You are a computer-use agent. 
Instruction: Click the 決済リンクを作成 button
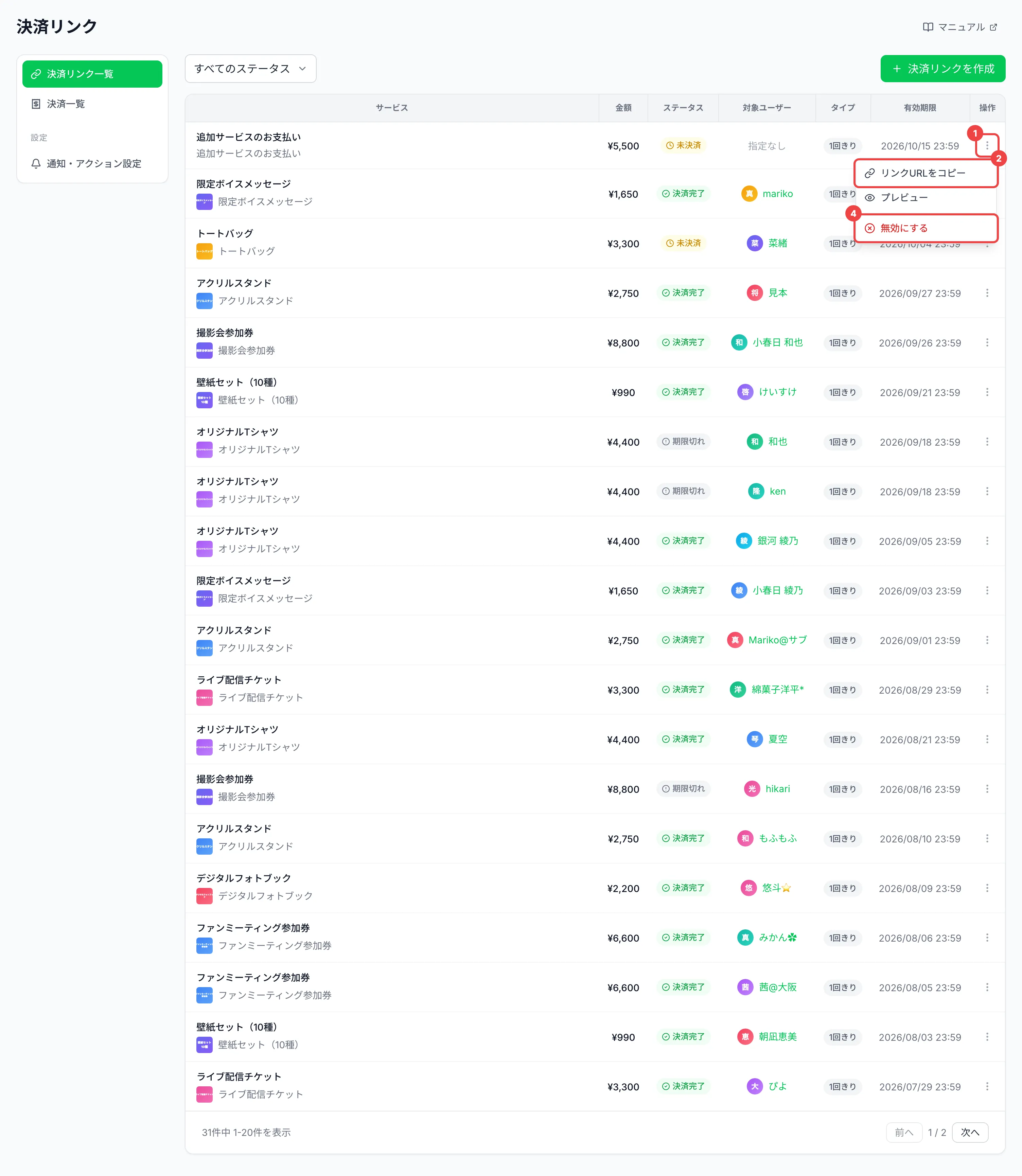(x=942, y=68)
